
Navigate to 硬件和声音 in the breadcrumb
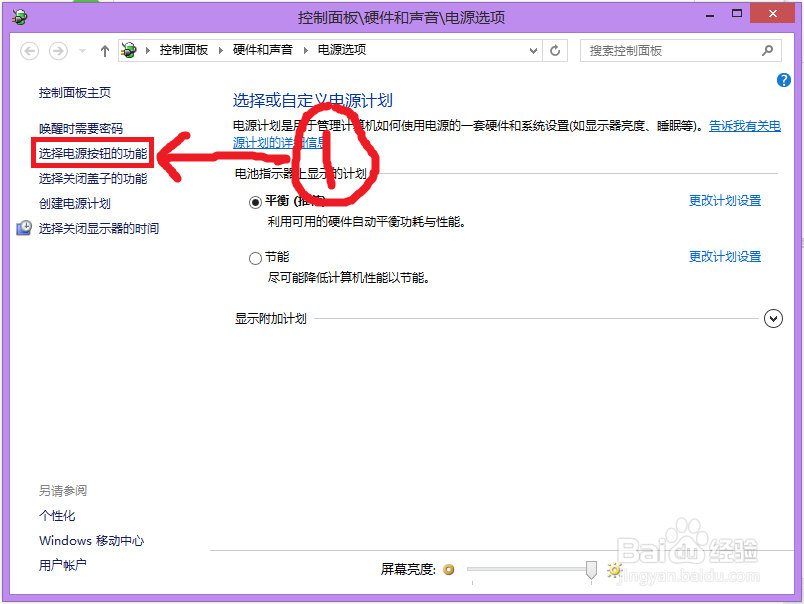262,50
